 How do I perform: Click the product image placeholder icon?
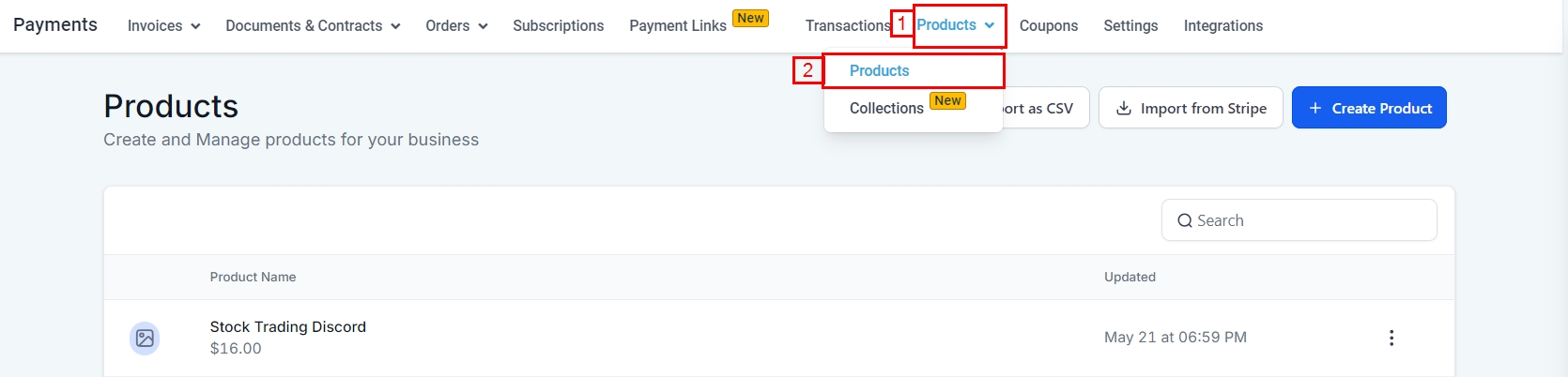[x=145, y=338]
